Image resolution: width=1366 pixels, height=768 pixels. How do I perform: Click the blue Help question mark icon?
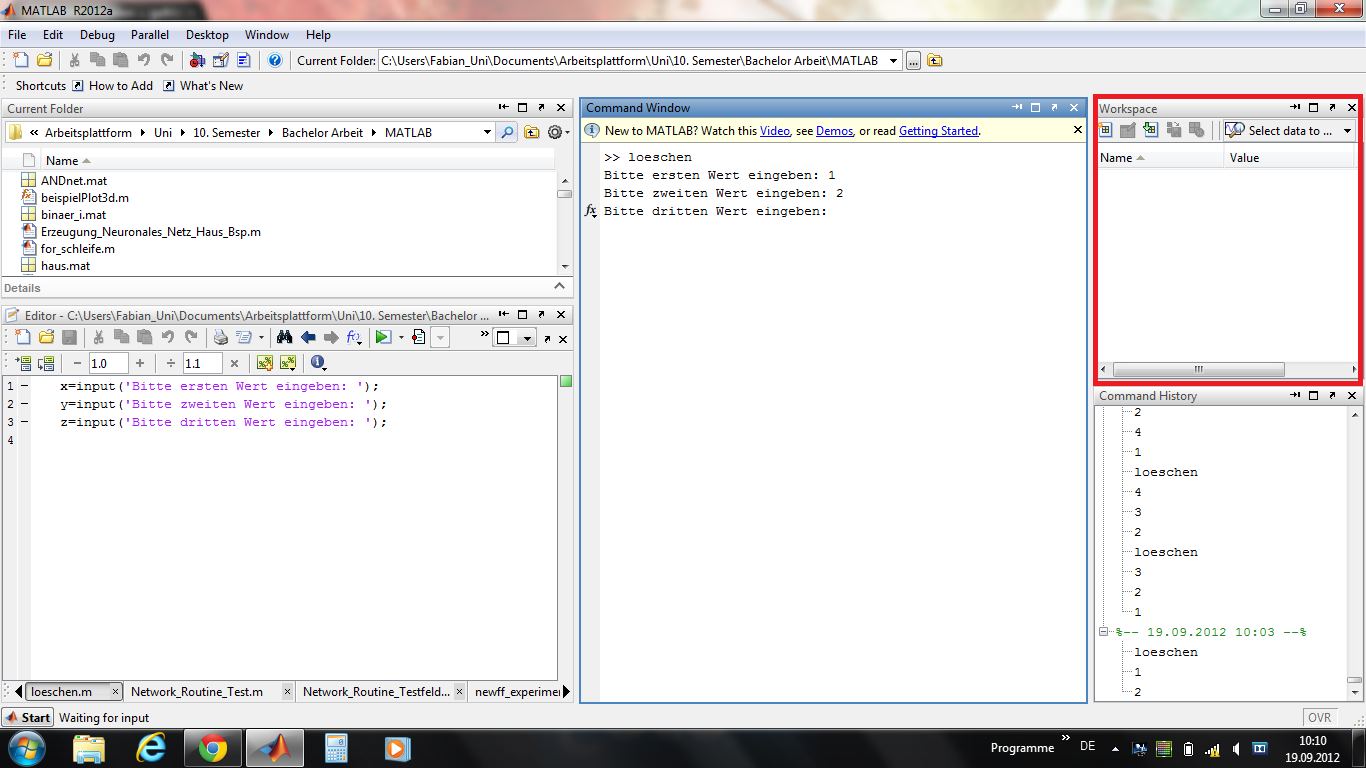coord(275,61)
